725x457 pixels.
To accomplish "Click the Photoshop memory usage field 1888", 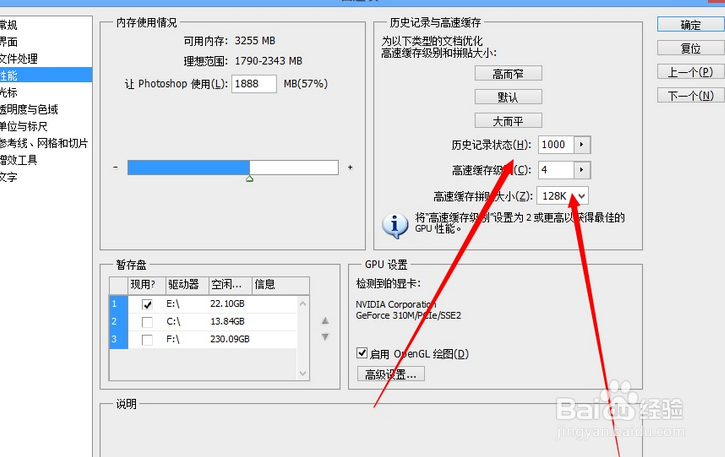I will coord(254,84).
